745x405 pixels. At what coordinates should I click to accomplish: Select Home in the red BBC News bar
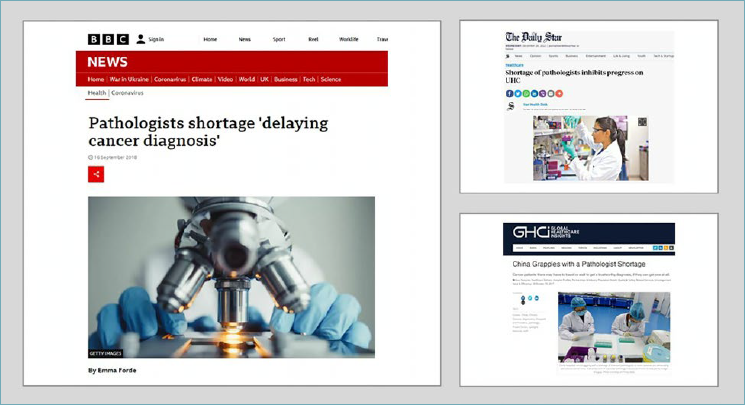click(96, 79)
